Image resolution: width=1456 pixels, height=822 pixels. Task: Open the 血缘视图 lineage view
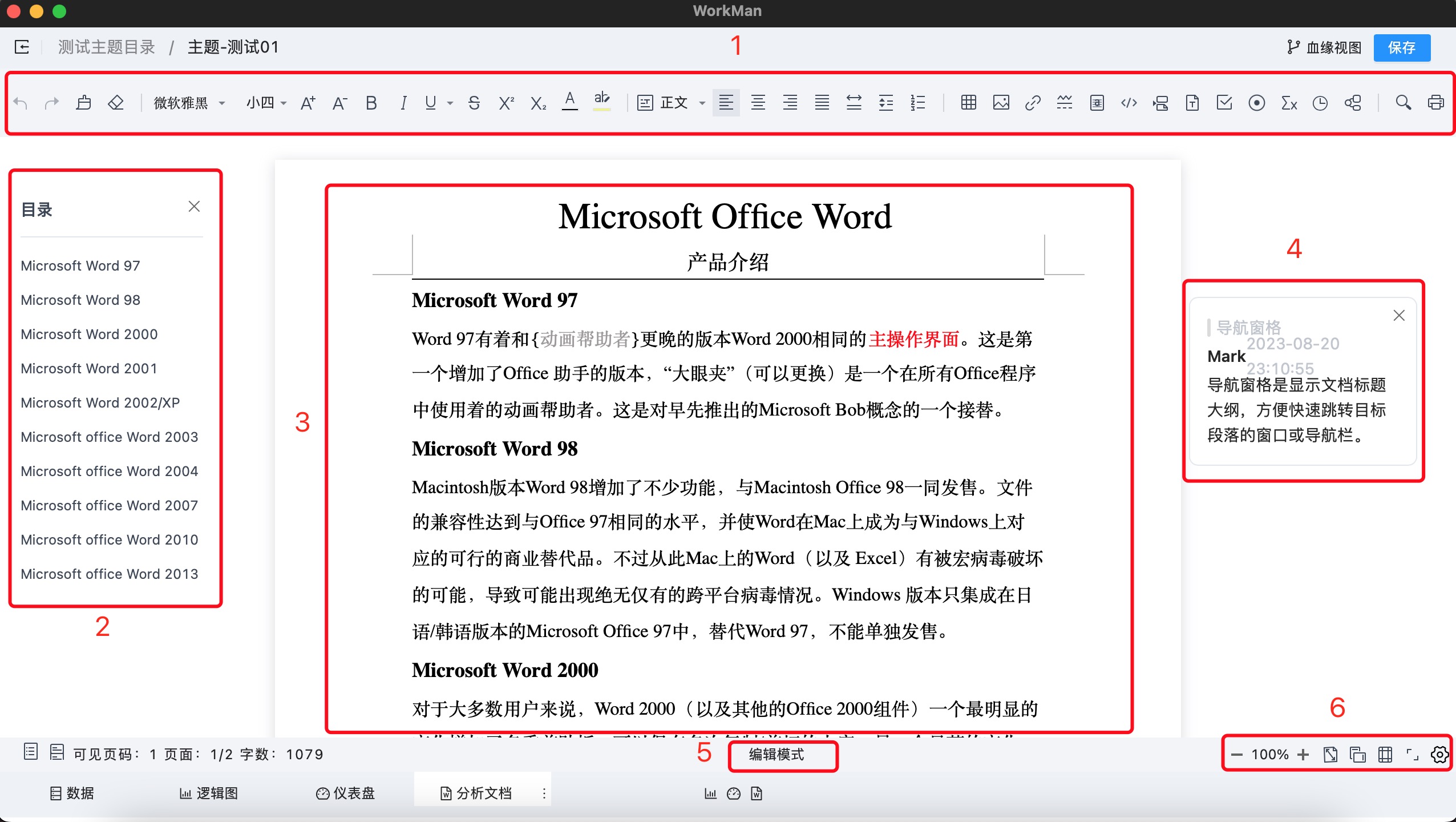click(x=1325, y=47)
